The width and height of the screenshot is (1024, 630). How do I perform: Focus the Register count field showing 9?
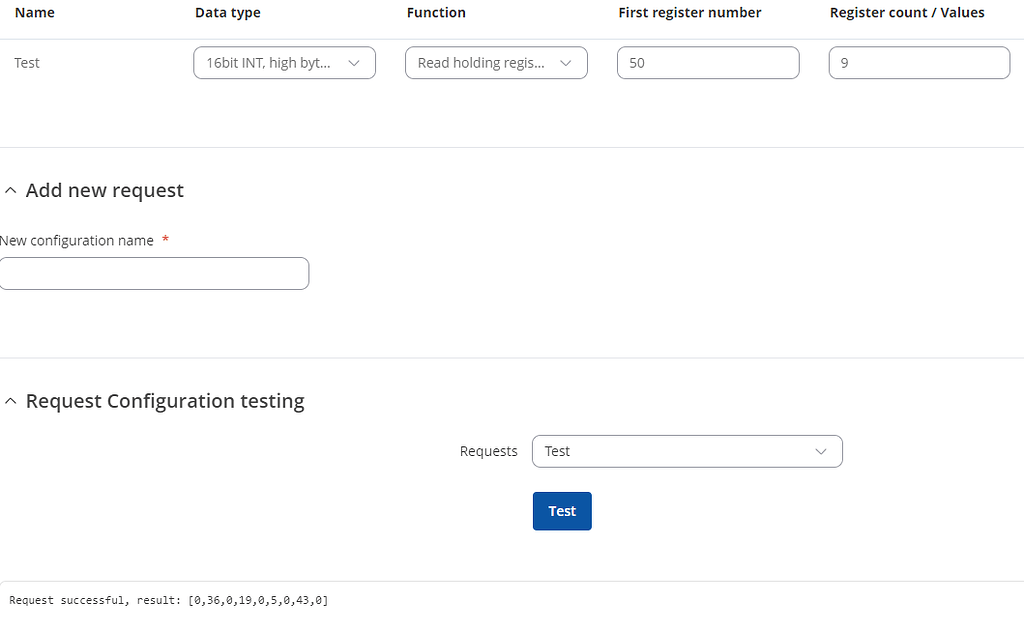click(919, 63)
